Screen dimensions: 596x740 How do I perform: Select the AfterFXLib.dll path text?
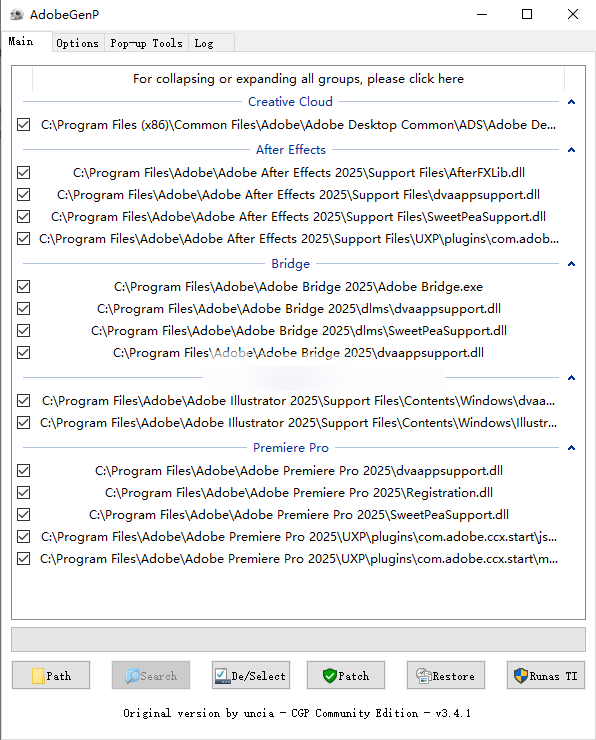[x=299, y=173]
